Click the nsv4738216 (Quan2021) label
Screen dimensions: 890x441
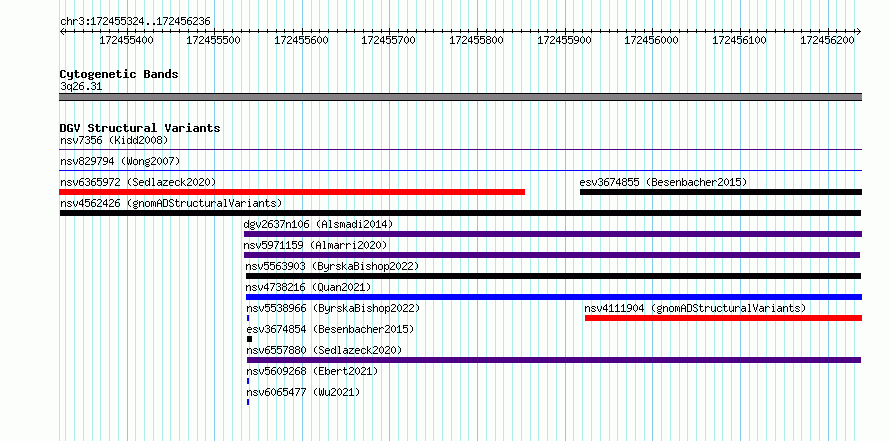[x=308, y=287]
